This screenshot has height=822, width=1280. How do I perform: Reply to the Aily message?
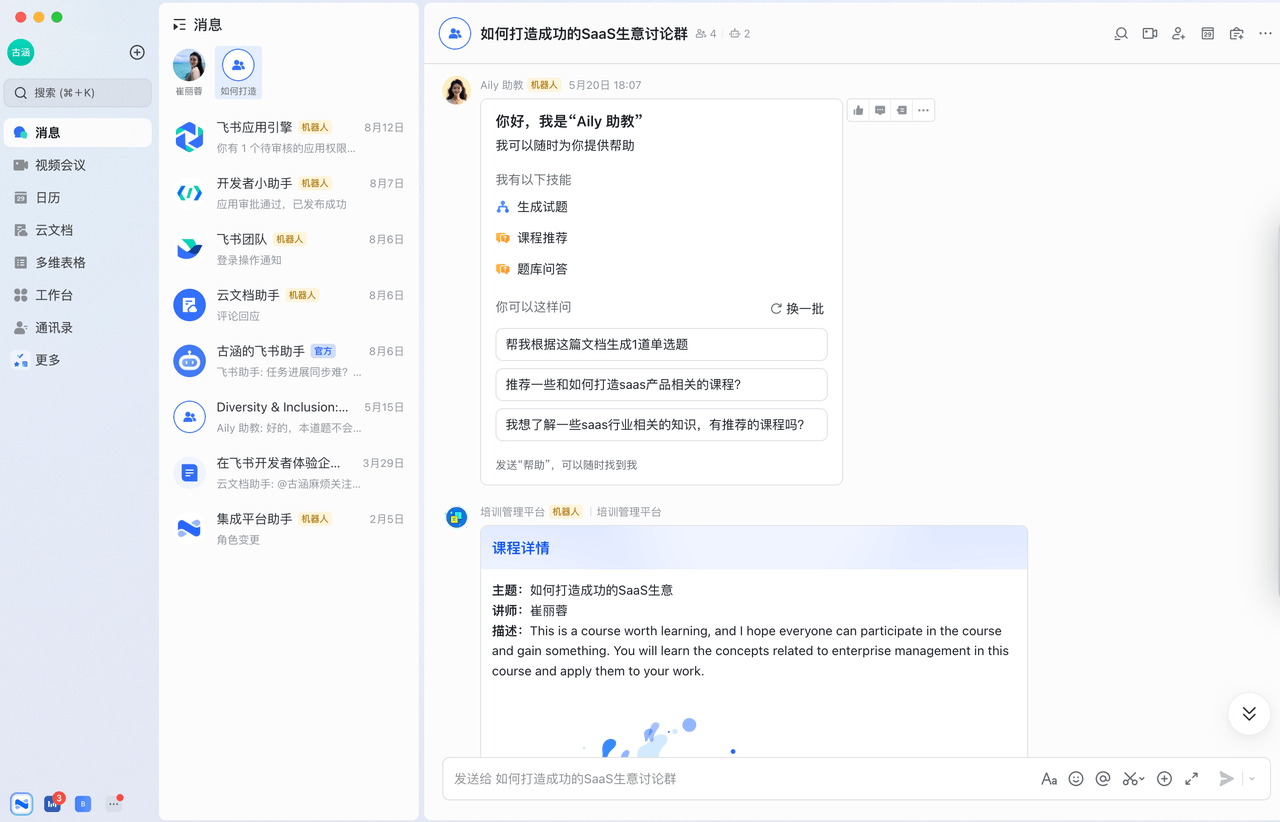click(880, 110)
